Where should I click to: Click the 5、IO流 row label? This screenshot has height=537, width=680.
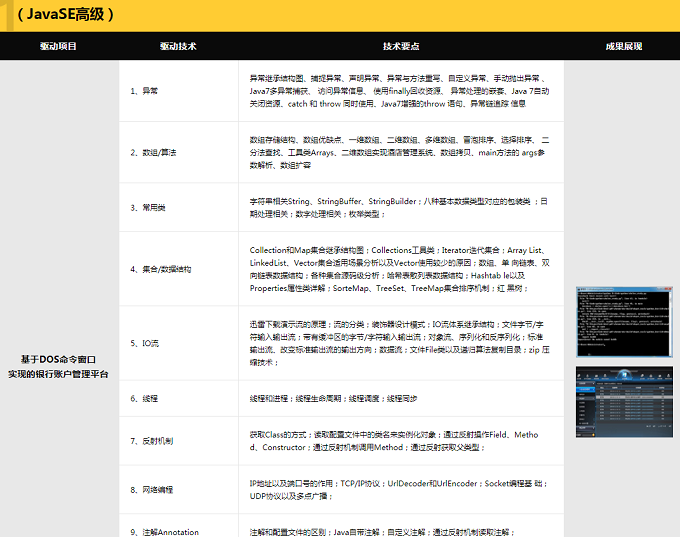(145, 343)
